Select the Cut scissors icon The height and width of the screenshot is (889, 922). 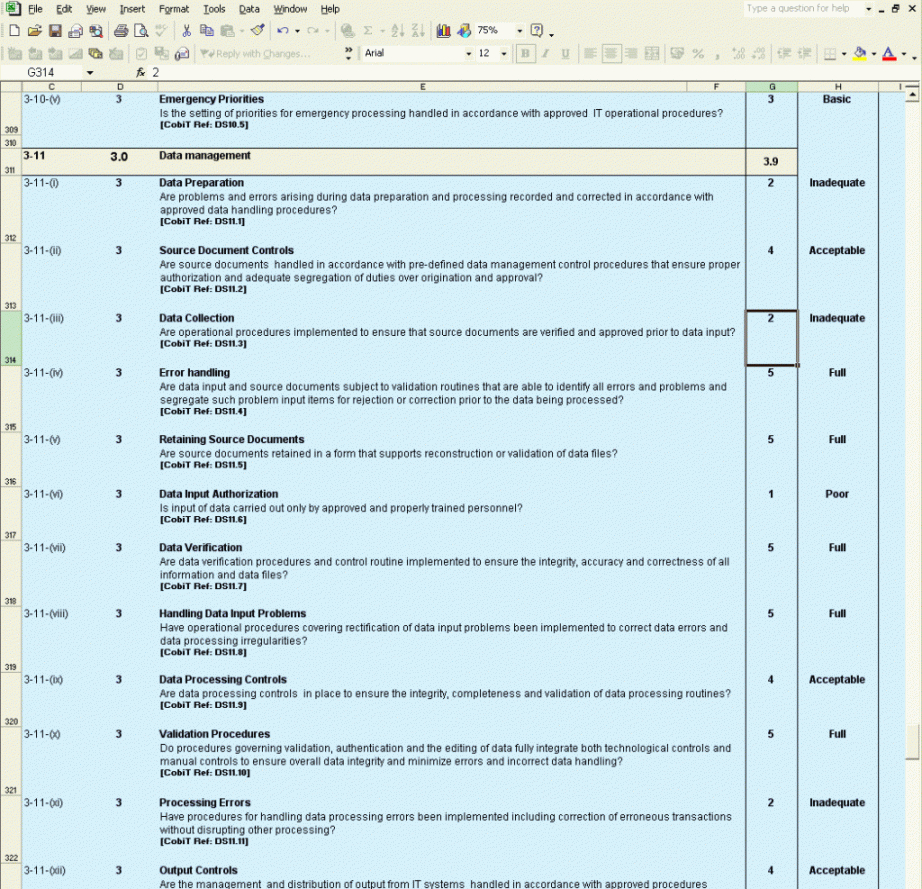186,31
